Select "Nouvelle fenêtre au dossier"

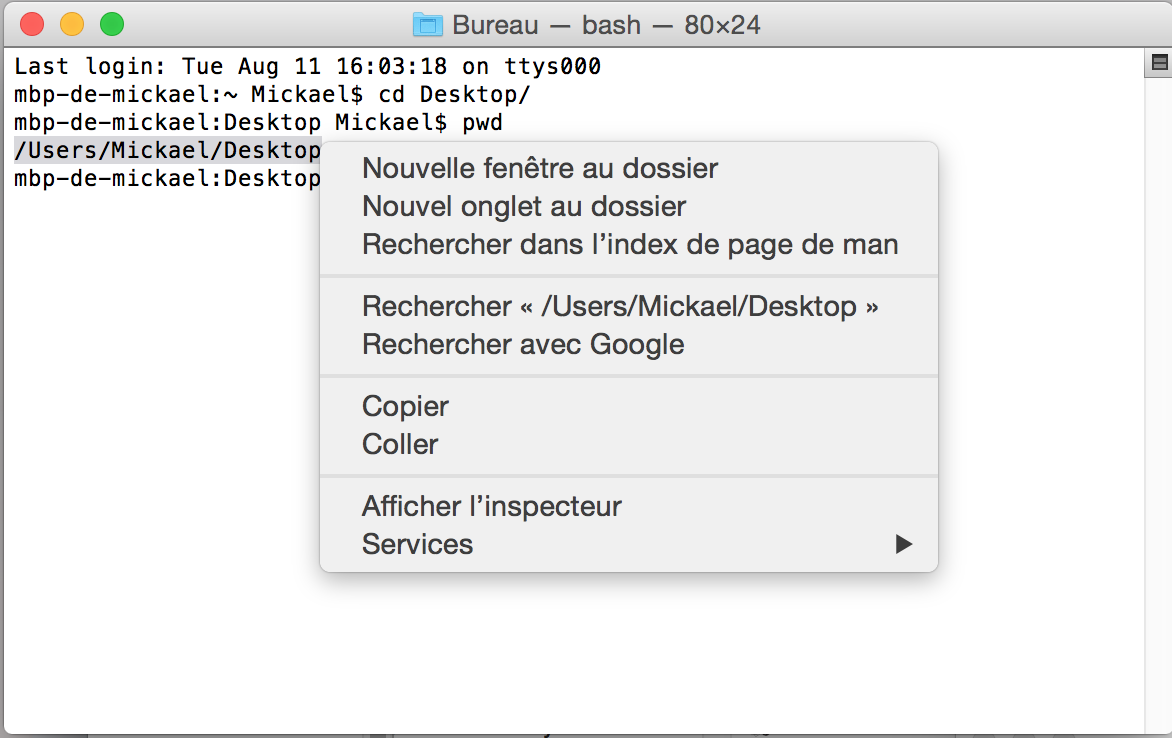(539, 168)
